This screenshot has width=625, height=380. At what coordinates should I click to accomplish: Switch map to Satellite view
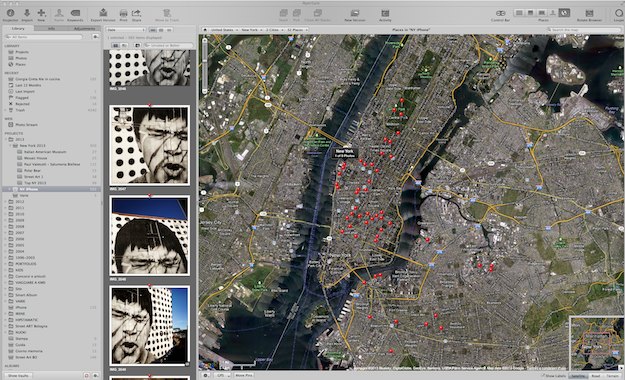578,376
